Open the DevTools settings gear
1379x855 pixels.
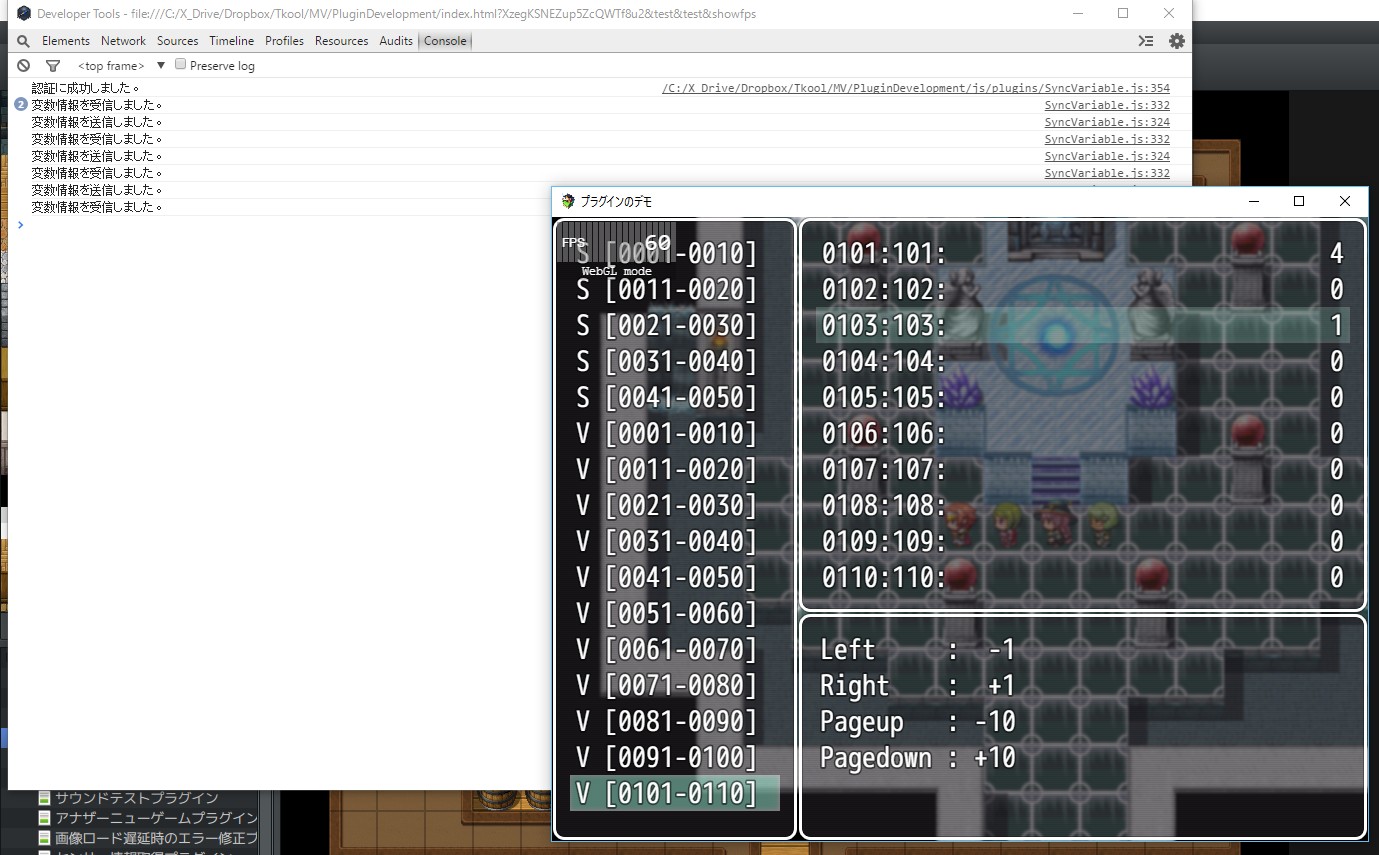click(1177, 41)
